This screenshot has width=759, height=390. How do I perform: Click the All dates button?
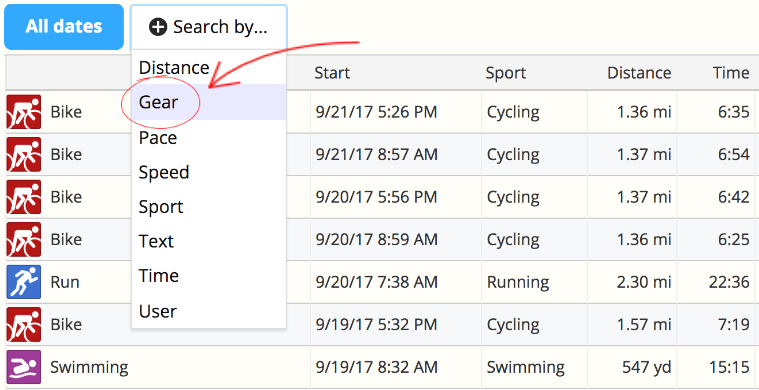coord(64,27)
